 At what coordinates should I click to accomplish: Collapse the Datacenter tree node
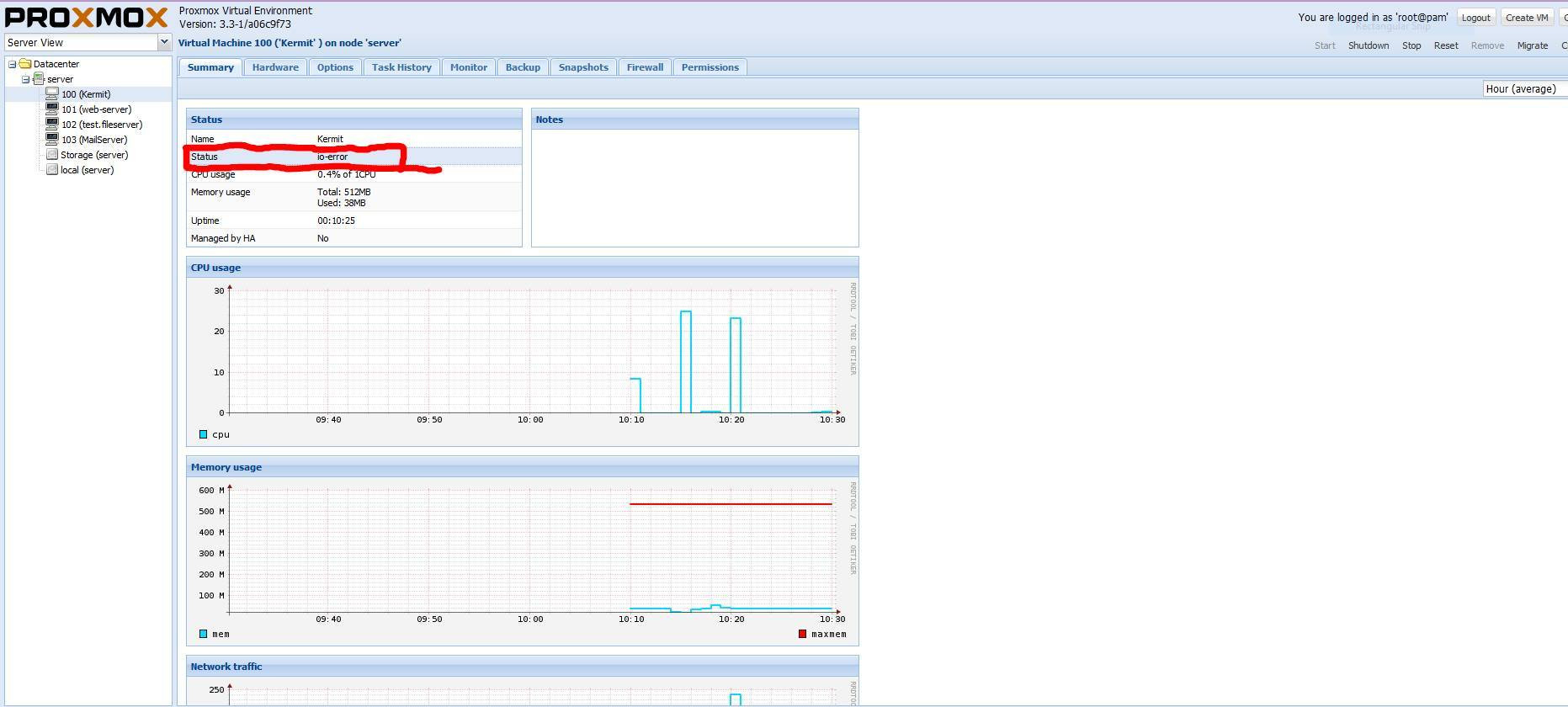[x=12, y=64]
